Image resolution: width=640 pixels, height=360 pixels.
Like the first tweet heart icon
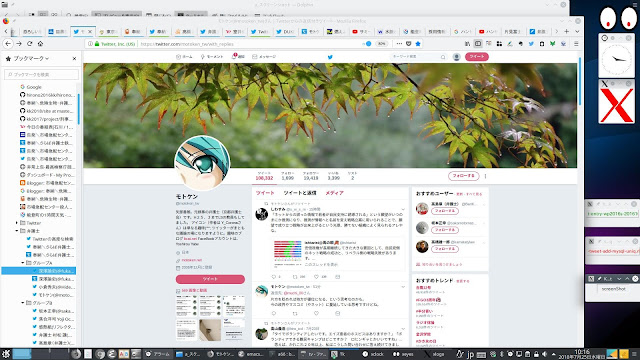coord(316,277)
